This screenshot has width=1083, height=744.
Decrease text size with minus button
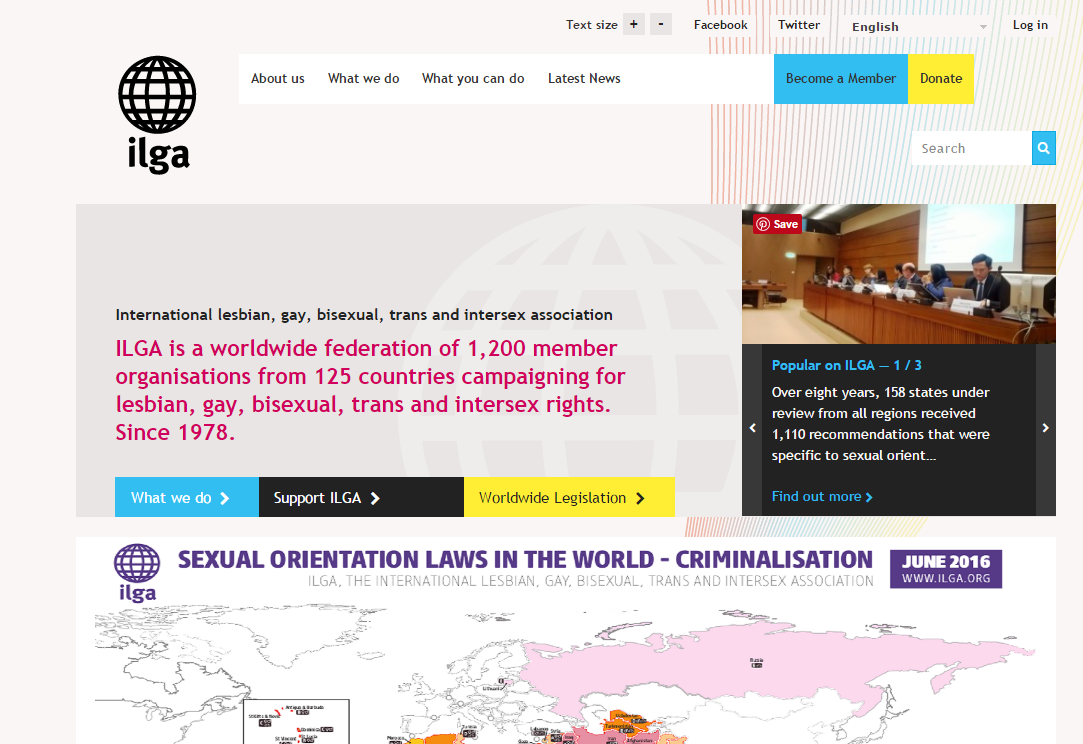click(661, 24)
